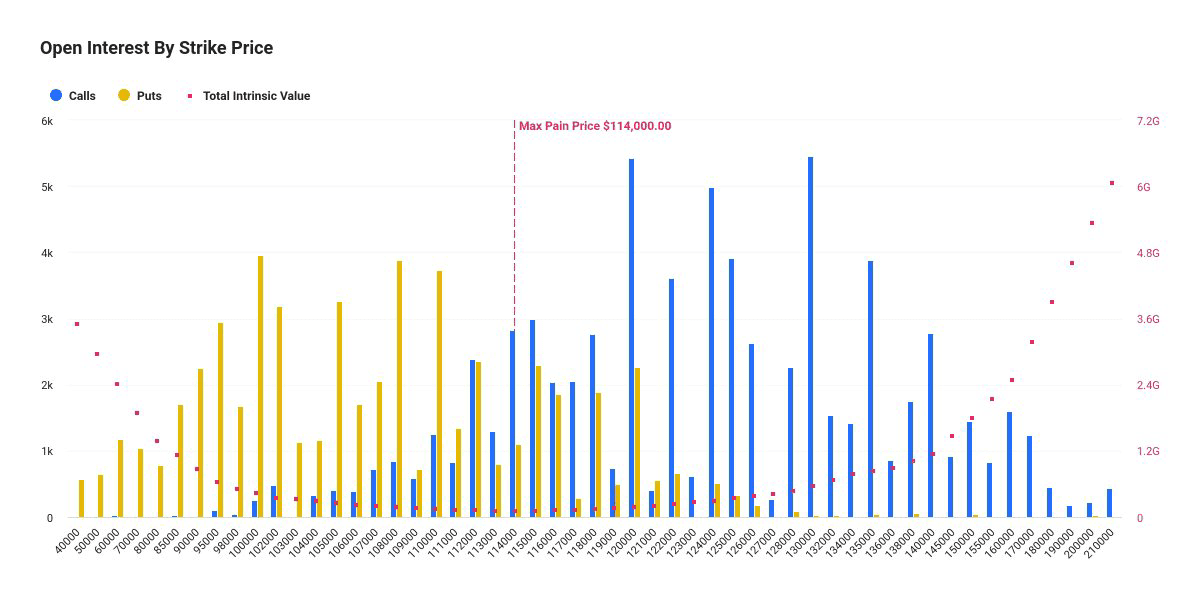1200x600 pixels.
Task: Click the yellow put bar at strike 110000
Action: tap(439, 394)
